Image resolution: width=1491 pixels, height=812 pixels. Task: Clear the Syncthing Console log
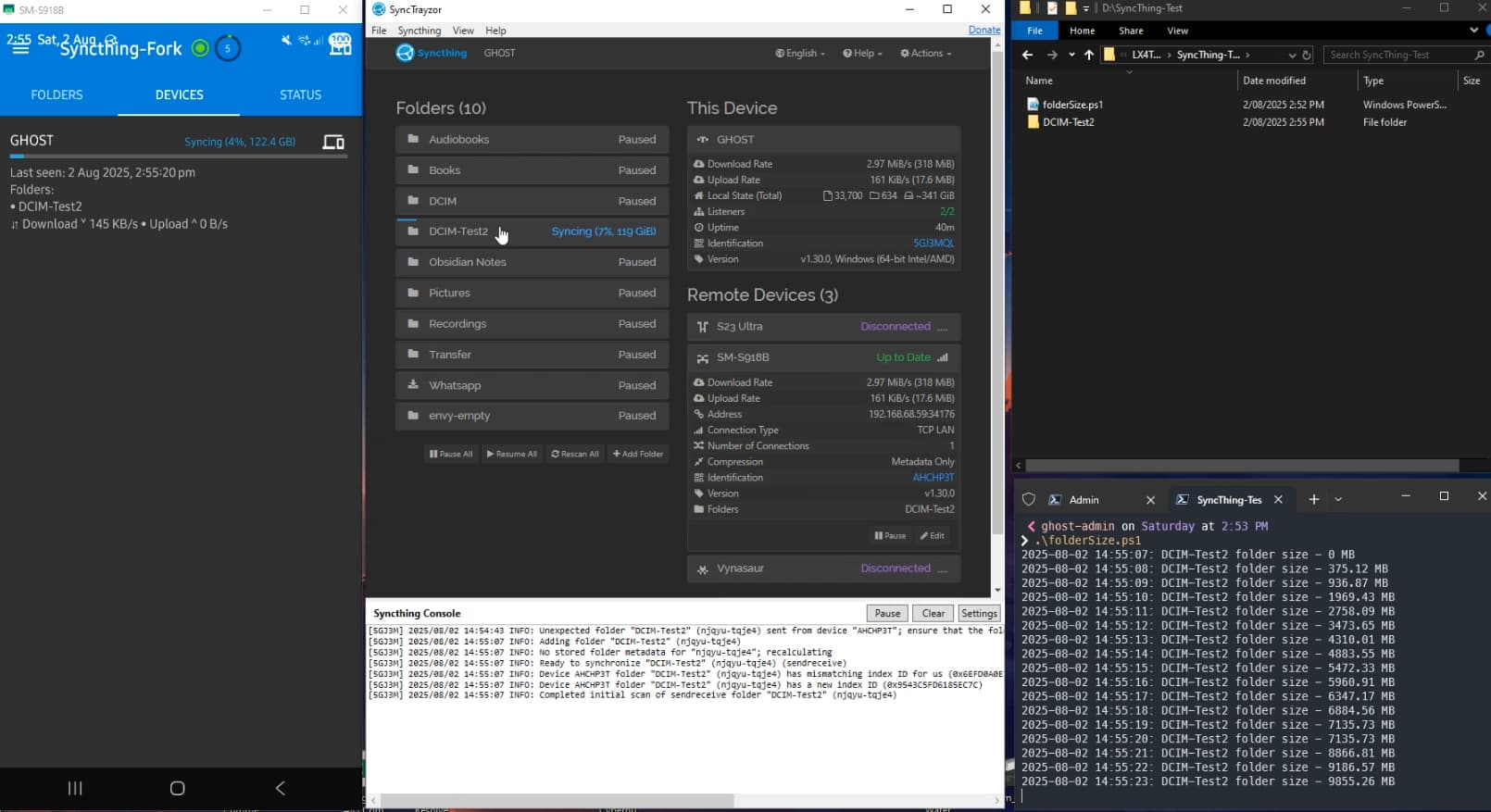click(933, 613)
